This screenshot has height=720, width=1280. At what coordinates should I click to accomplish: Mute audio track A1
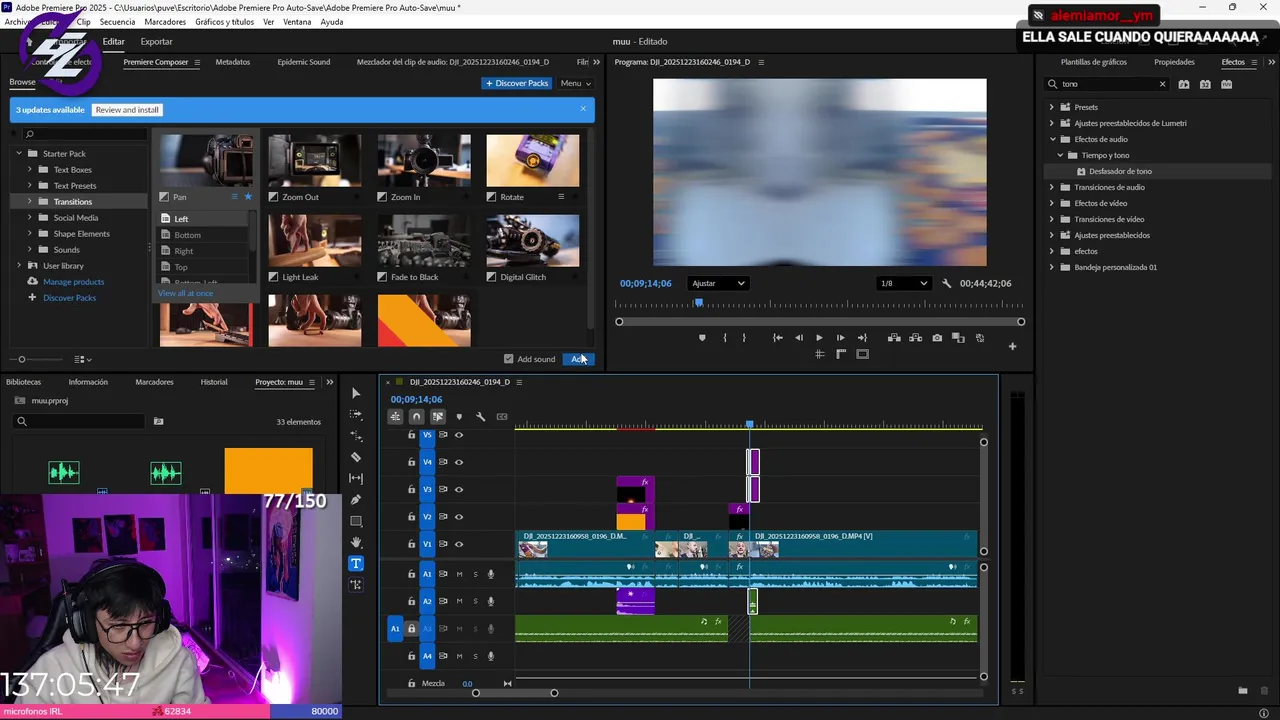click(x=459, y=574)
